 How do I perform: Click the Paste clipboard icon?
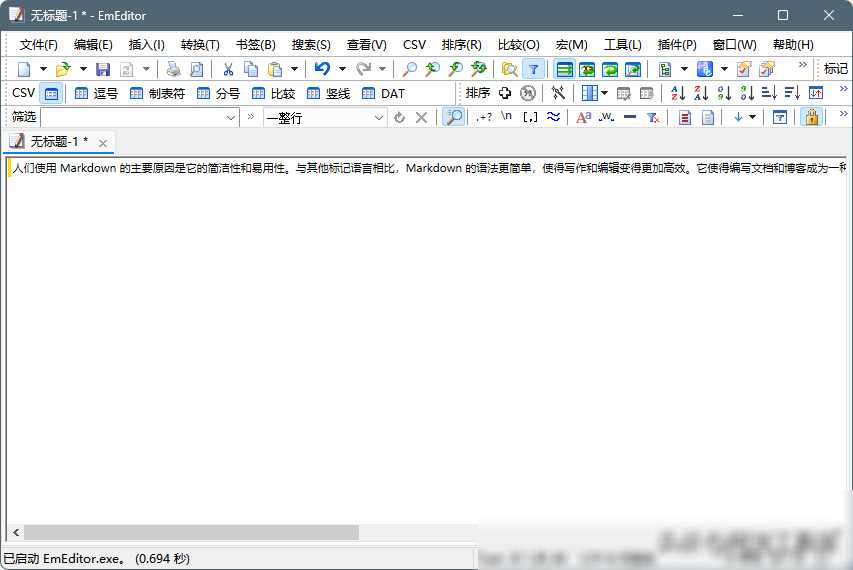(275, 69)
